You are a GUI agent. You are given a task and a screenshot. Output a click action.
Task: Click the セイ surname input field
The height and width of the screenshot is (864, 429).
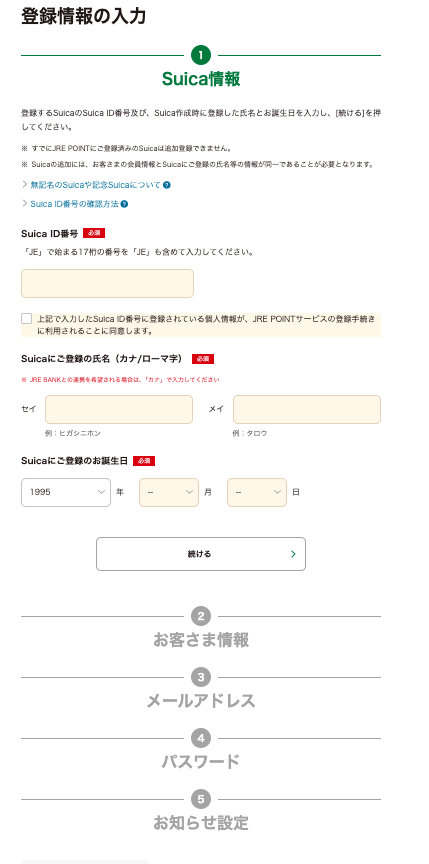(119, 409)
